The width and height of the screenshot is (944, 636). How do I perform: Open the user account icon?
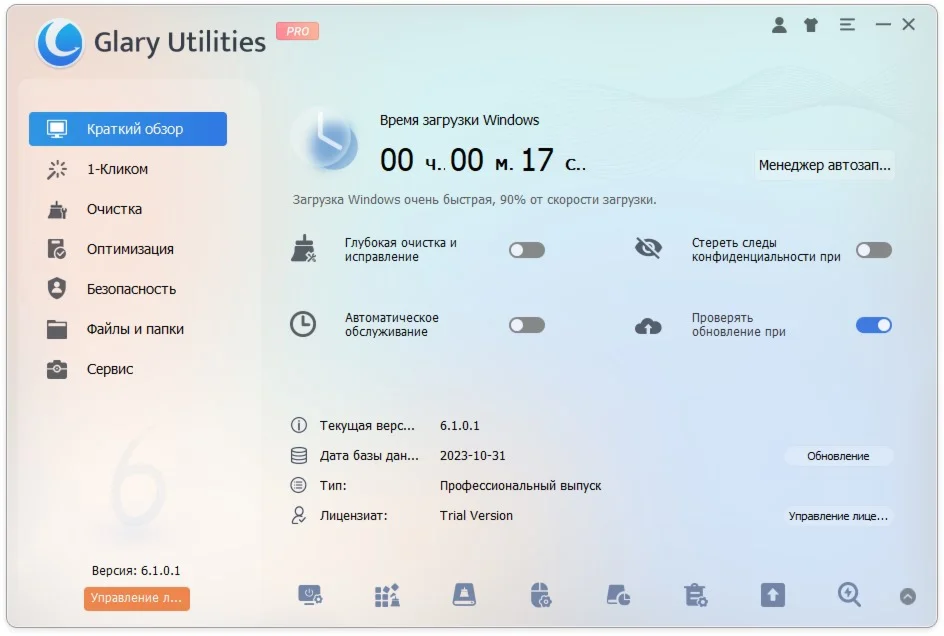pos(779,25)
